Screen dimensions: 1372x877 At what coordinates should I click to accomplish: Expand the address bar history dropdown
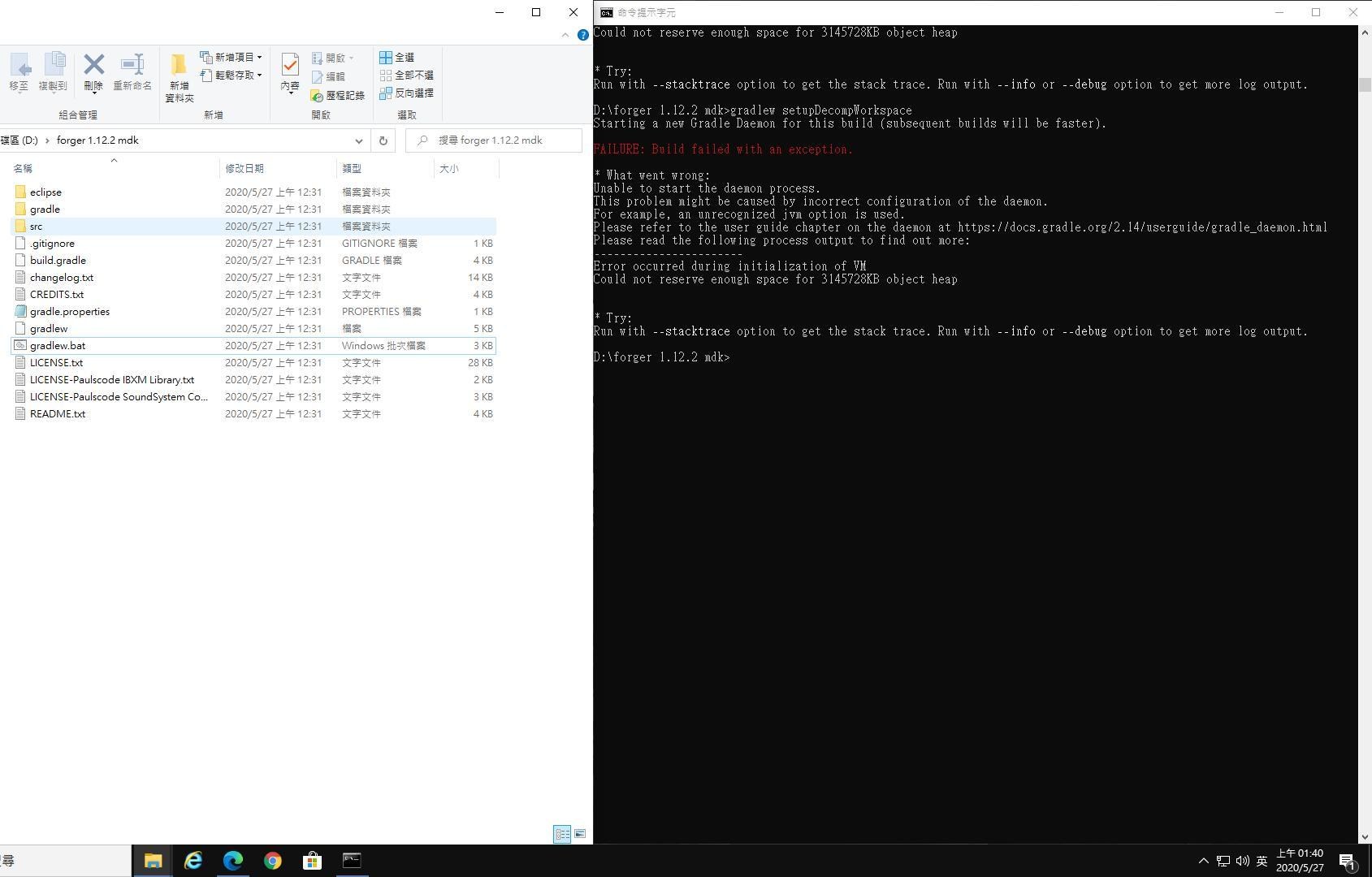[x=359, y=140]
